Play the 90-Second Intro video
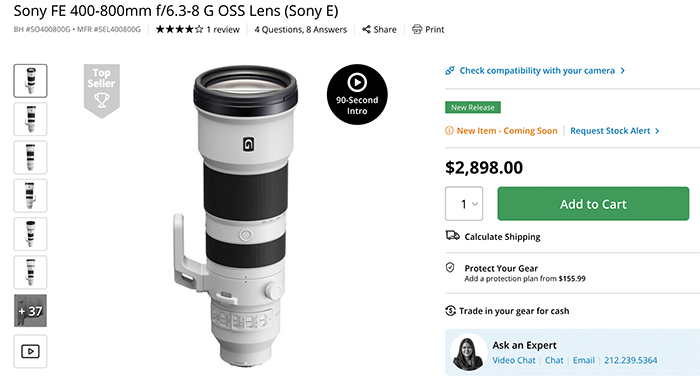Screen dimensions: 700x383 [357, 94]
